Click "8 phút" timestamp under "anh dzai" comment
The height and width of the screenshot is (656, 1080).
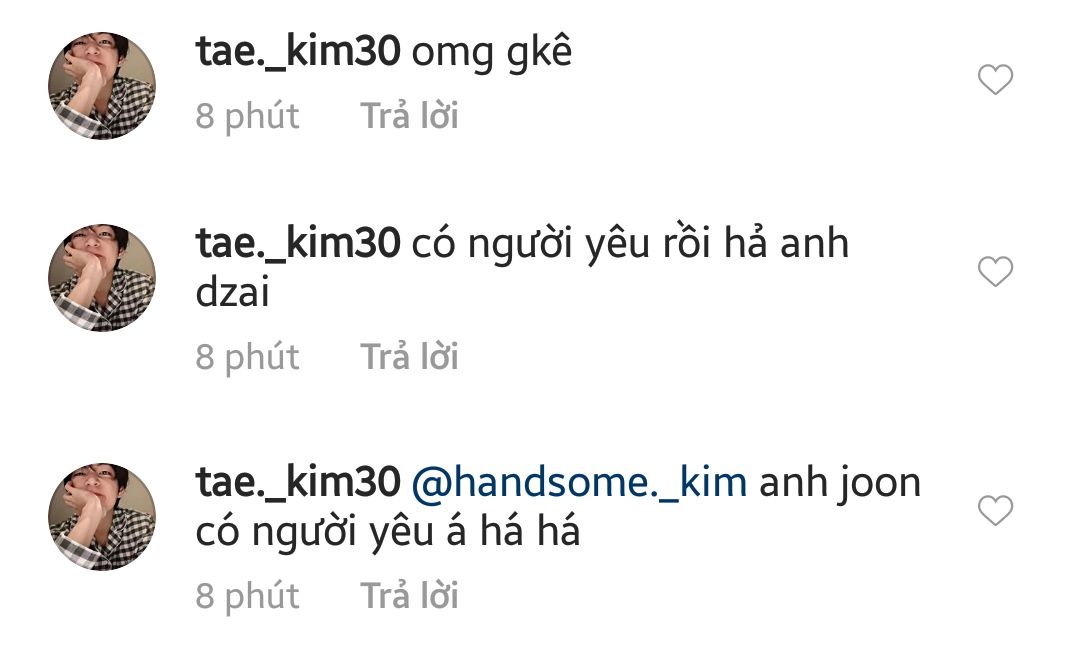point(247,358)
